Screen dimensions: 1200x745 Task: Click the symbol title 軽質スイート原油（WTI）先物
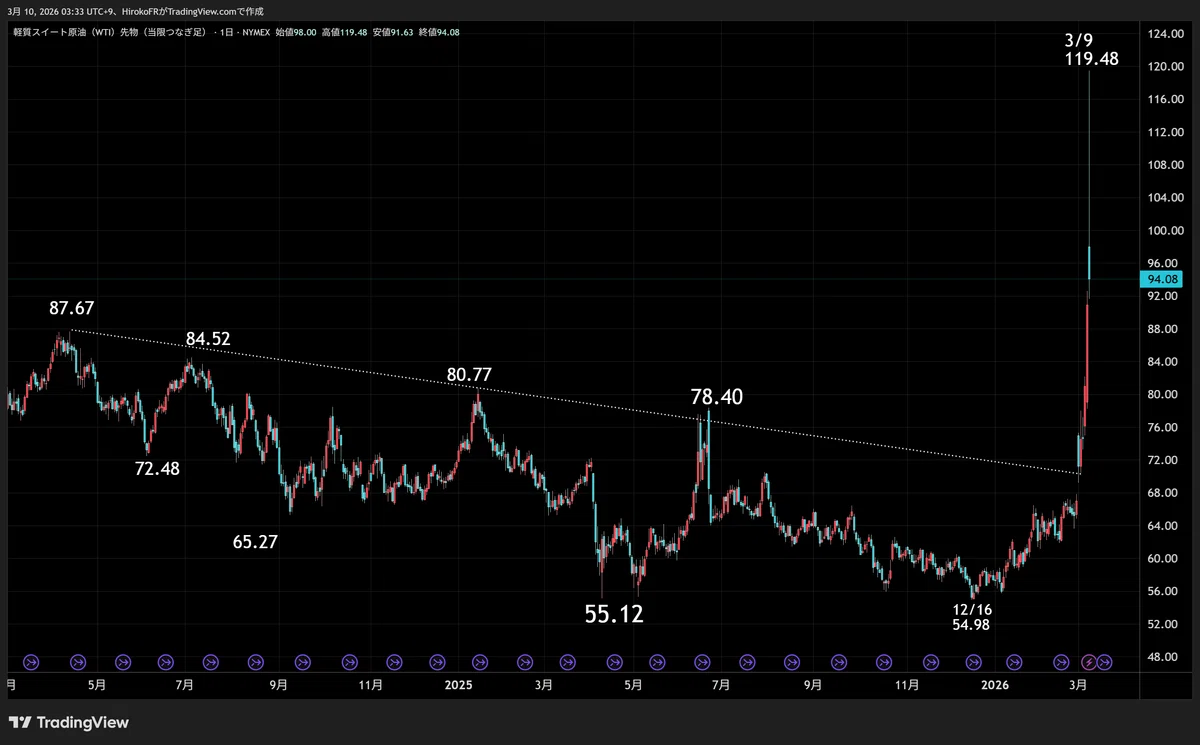pyautogui.click(x=111, y=32)
